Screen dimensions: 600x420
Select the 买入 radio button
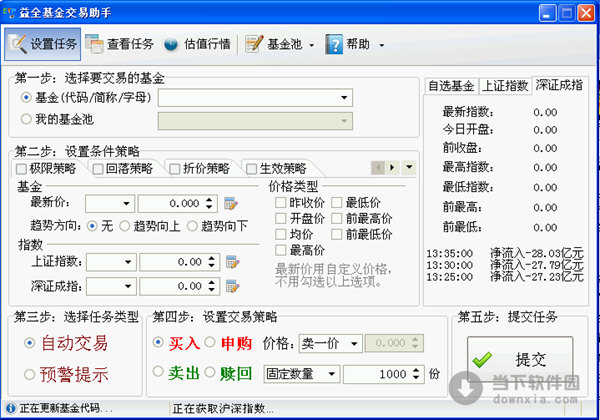tap(158, 342)
